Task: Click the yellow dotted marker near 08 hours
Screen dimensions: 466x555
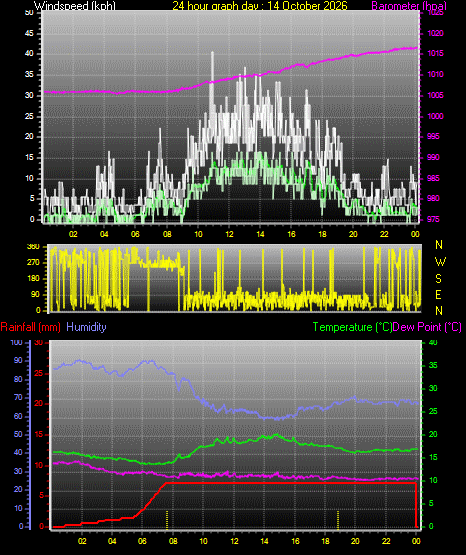Action: [x=167, y=520]
